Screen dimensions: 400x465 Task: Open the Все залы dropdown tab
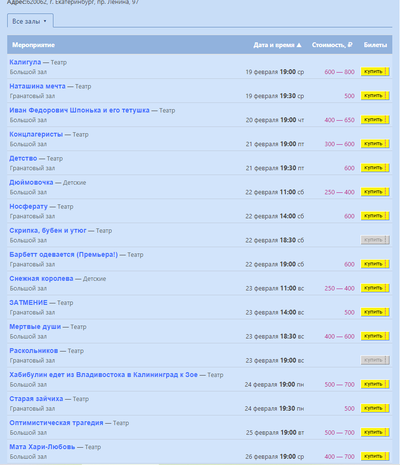(x=30, y=21)
